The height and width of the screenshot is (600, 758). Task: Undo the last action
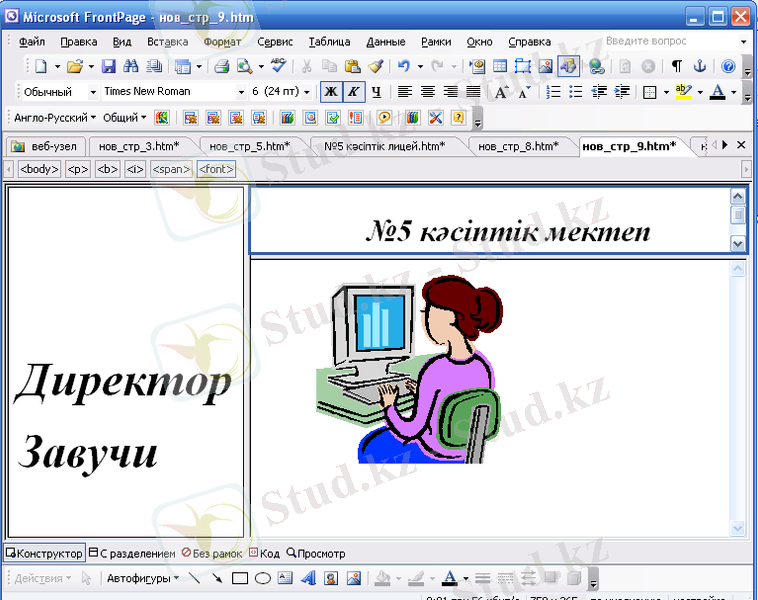[404, 66]
